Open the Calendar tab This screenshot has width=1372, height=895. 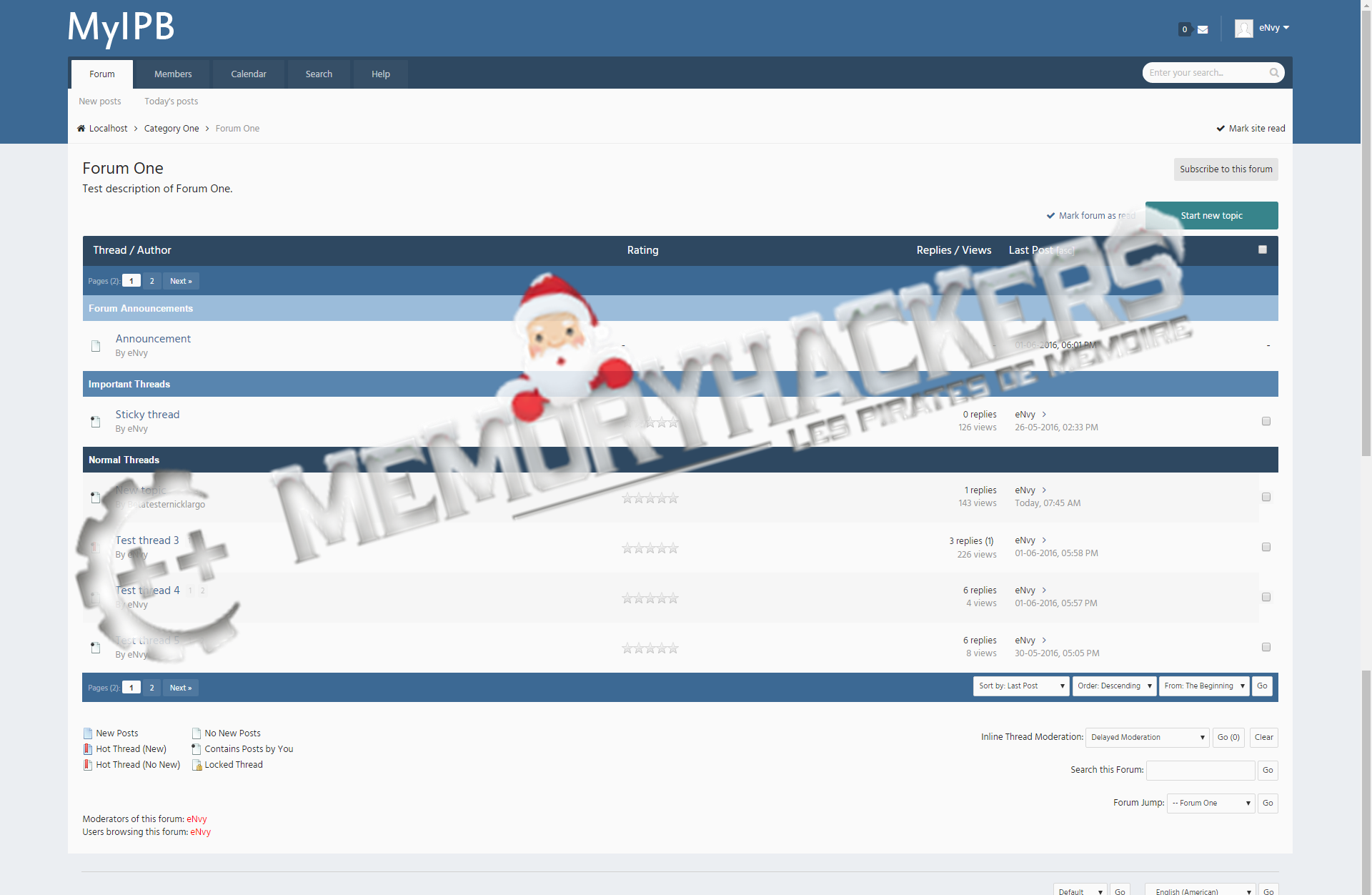pos(249,74)
